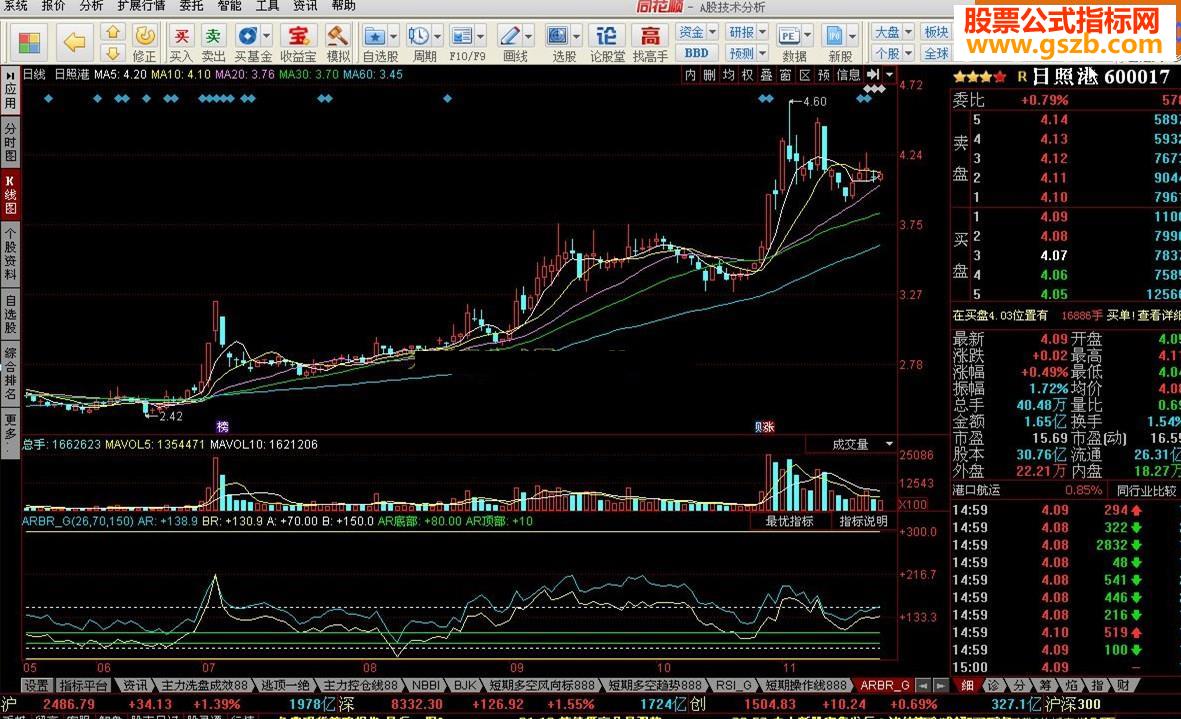Viewport: 1181px width, 719px height.
Task: Switch to the 分时图 sidebar tab
Action: tap(11, 143)
